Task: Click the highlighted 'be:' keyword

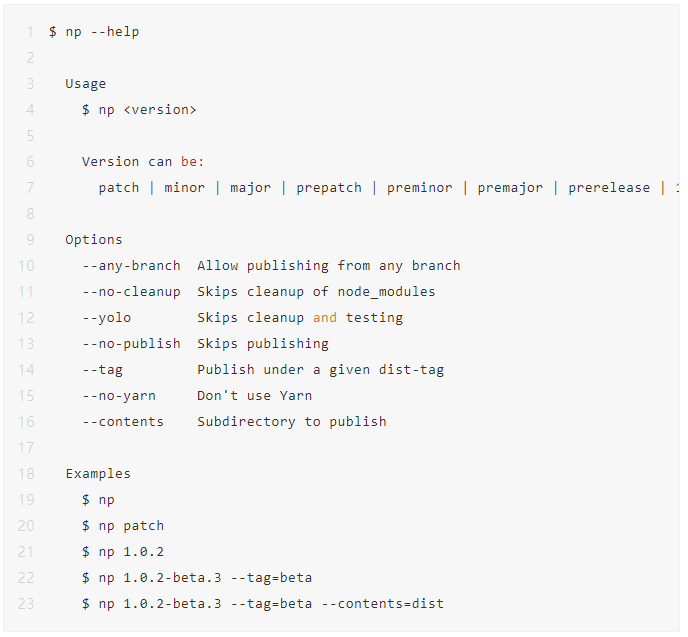Action: tap(193, 161)
